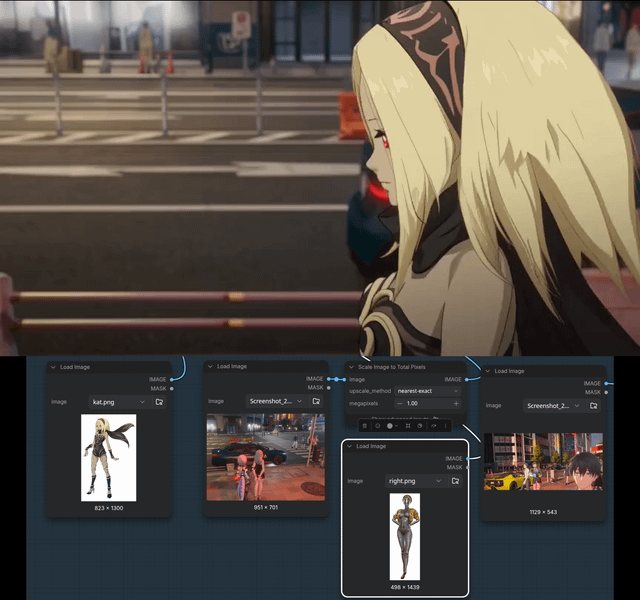The width and height of the screenshot is (640, 600).
Task: Click the Load Image title of kat.png node
Action: [75, 367]
